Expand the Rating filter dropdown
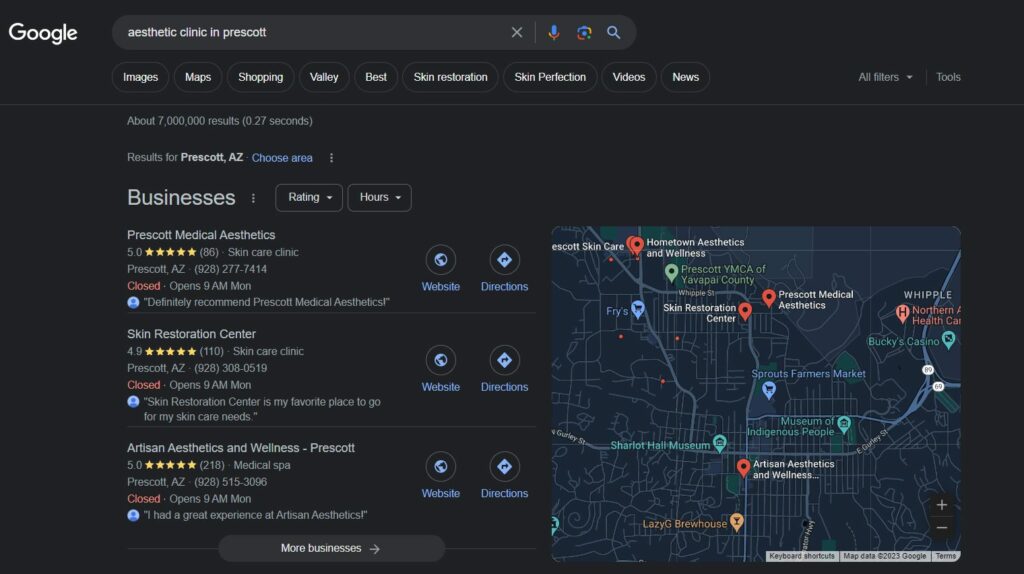1024x574 pixels. (x=309, y=197)
